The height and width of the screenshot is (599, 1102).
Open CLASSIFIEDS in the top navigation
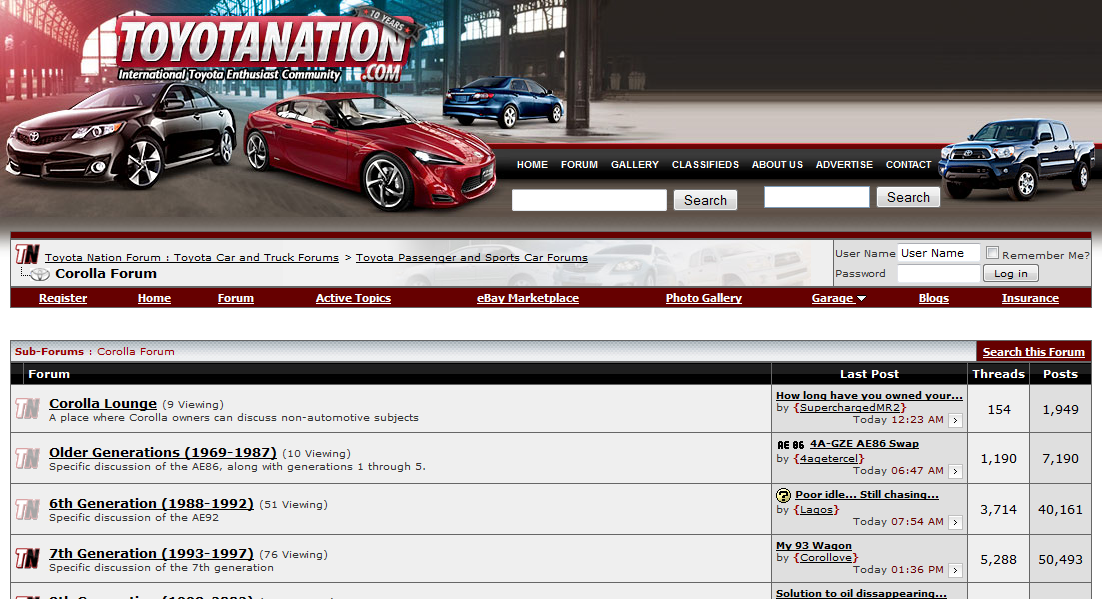tap(705, 165)
